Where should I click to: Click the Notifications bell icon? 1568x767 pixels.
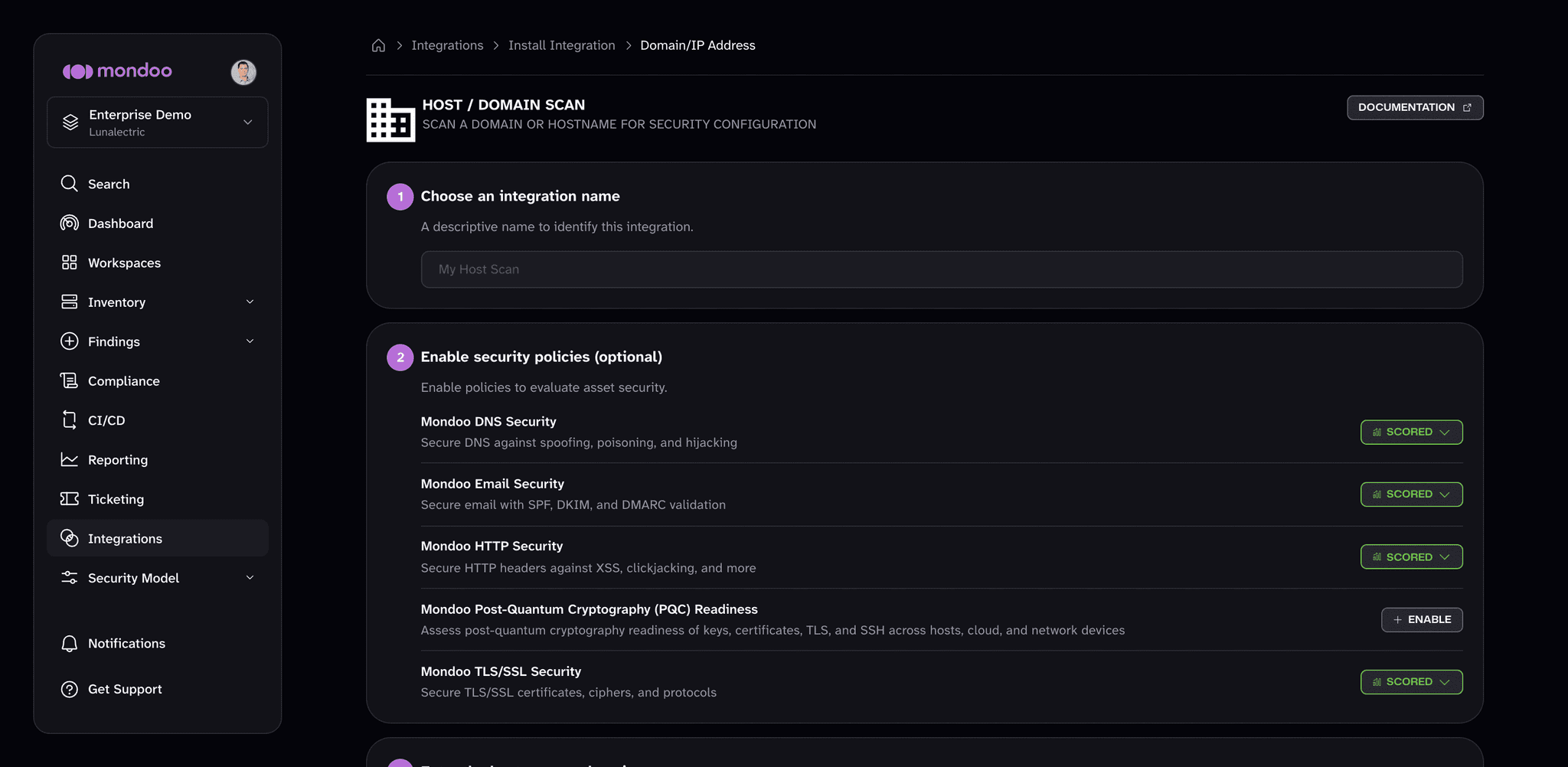click(x=70, y=644)
